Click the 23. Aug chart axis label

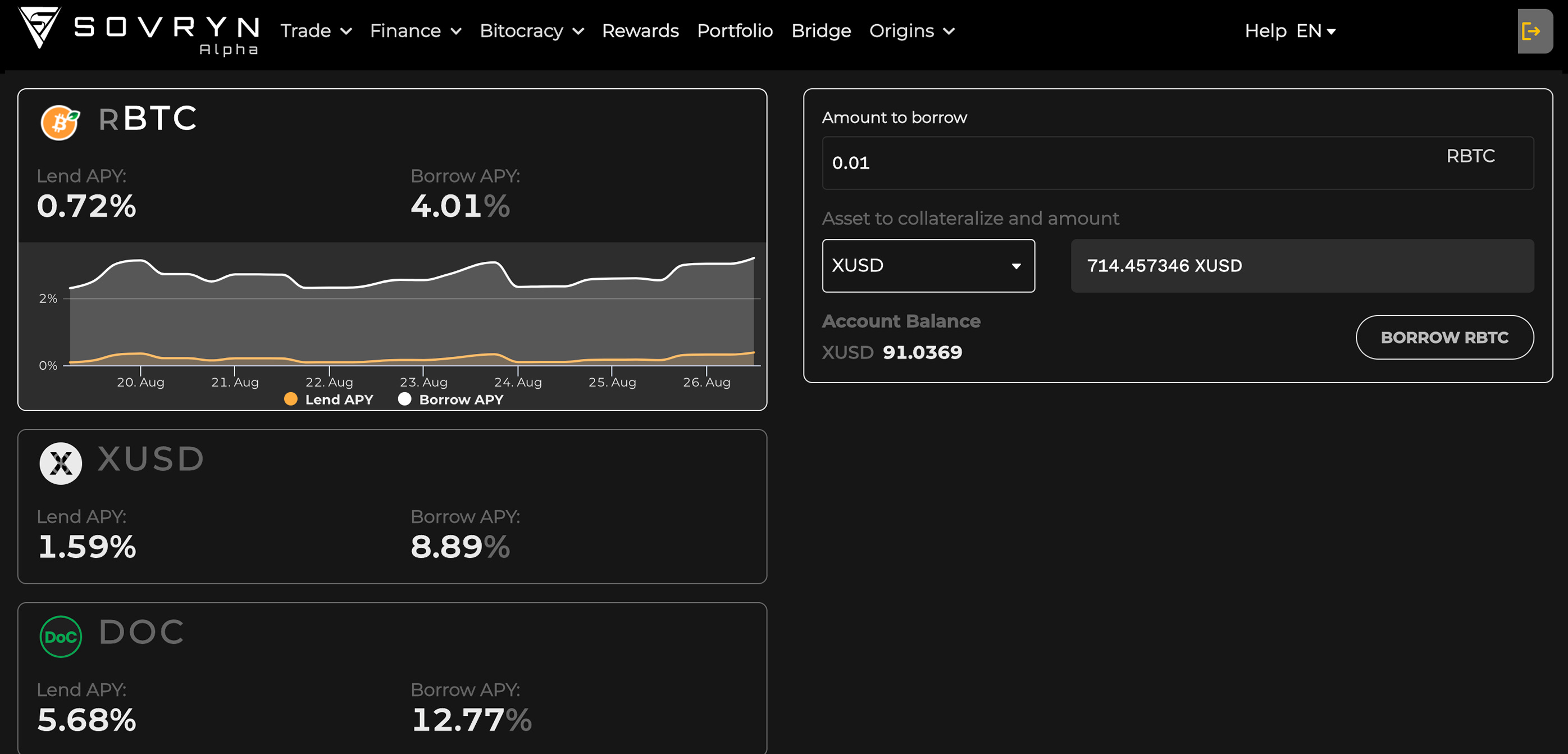pyautogui.click(x=423, y=382)
